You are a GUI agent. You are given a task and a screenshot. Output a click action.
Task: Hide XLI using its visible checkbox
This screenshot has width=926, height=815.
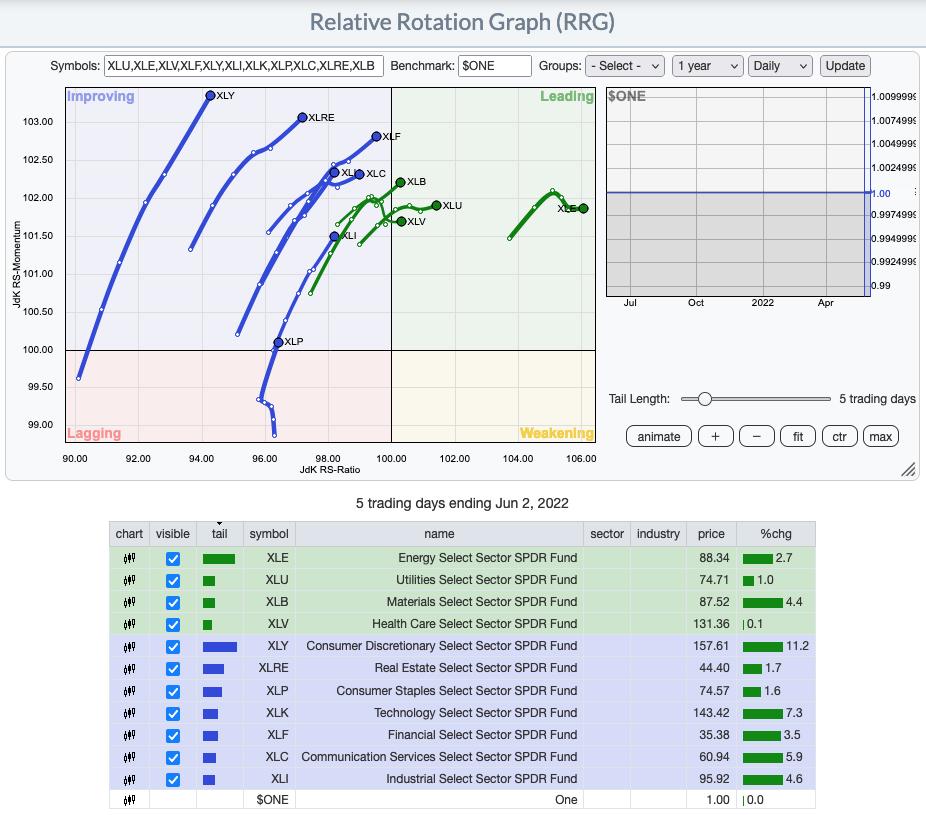(172, 780)
